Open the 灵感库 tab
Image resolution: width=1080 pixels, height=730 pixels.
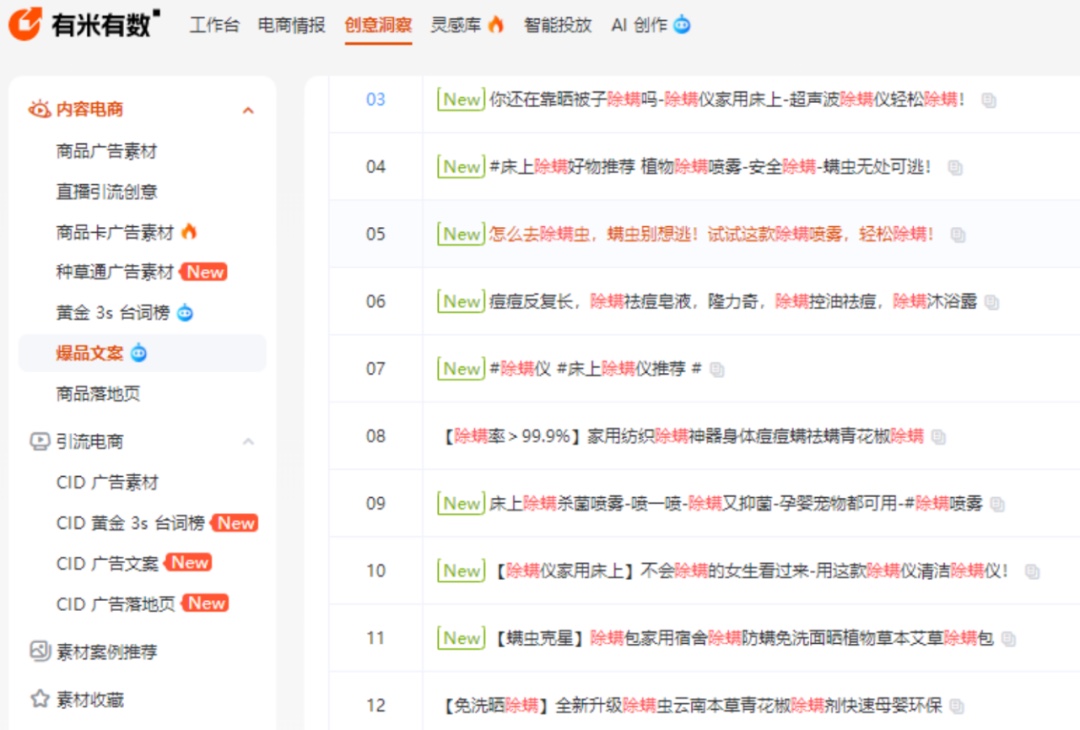(455, 25)
